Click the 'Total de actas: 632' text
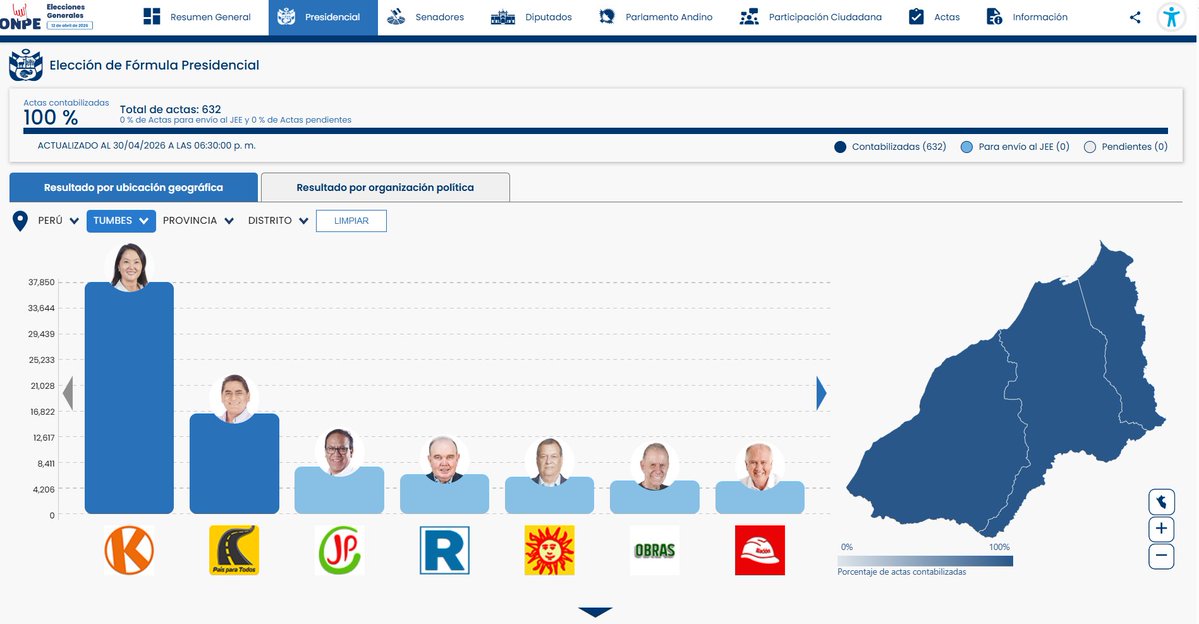This screenshot has height=624, width=1199. (171, 109)
